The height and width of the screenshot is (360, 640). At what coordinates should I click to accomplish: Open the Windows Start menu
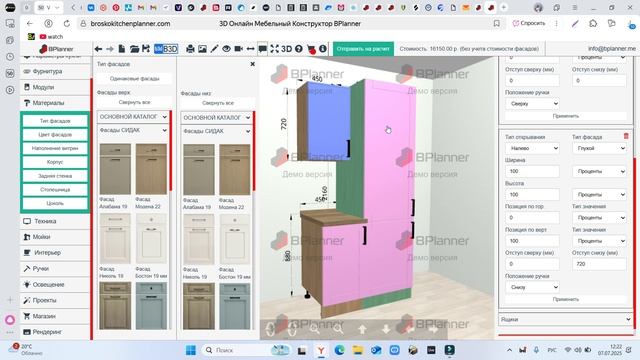(191, 350)
